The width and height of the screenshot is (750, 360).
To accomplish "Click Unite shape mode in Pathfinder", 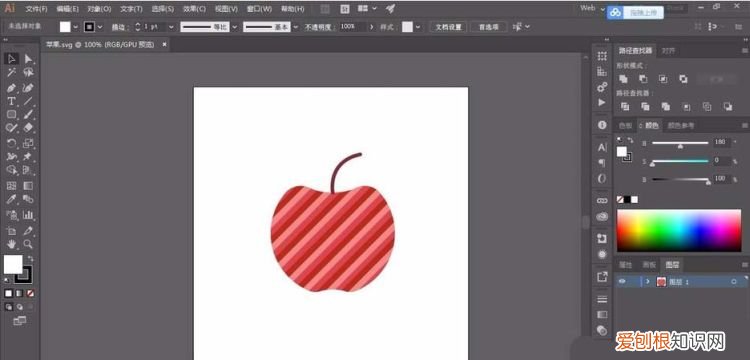I will tap(623, 79).
